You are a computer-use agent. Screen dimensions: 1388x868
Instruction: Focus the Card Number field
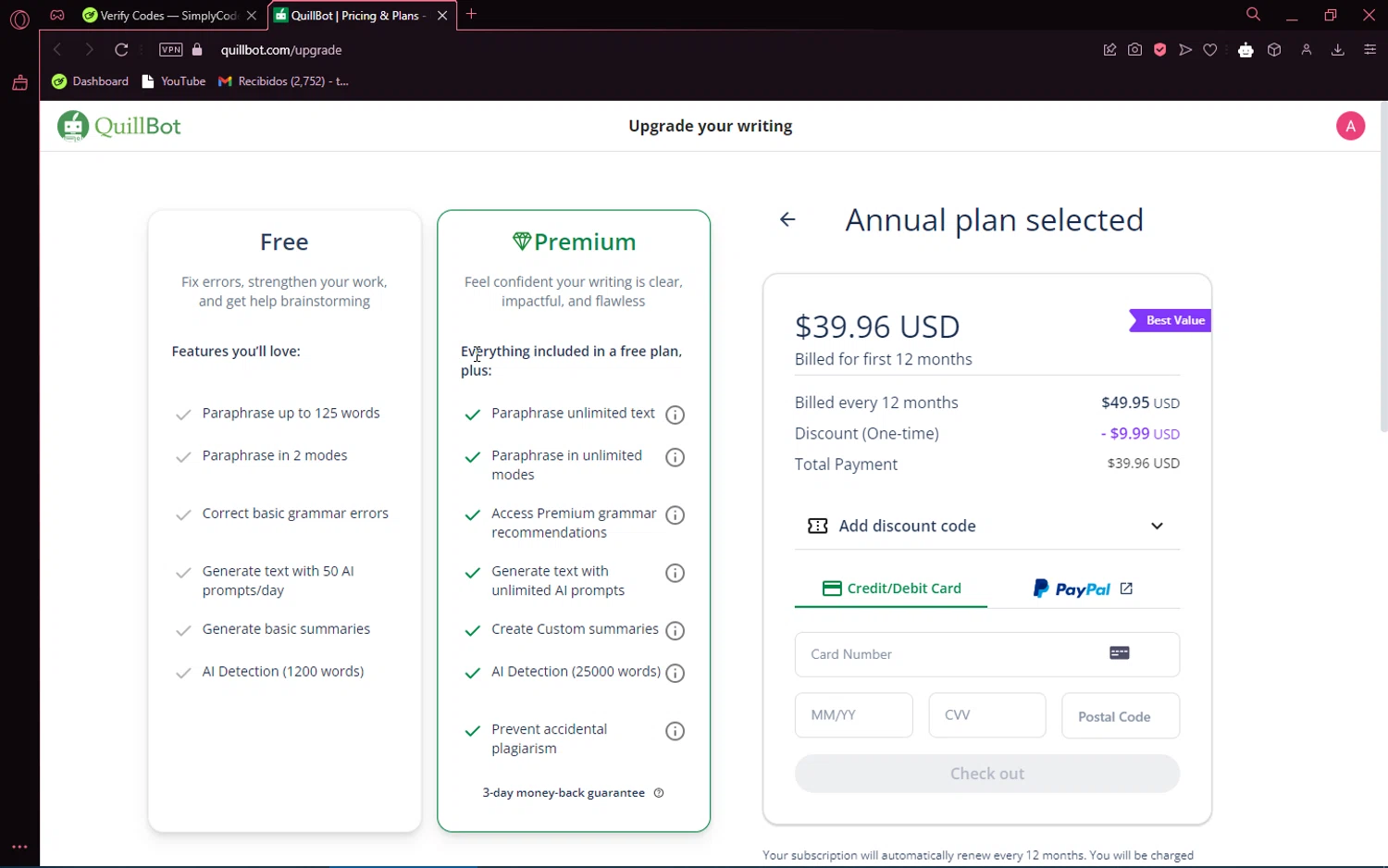(986, 654)
